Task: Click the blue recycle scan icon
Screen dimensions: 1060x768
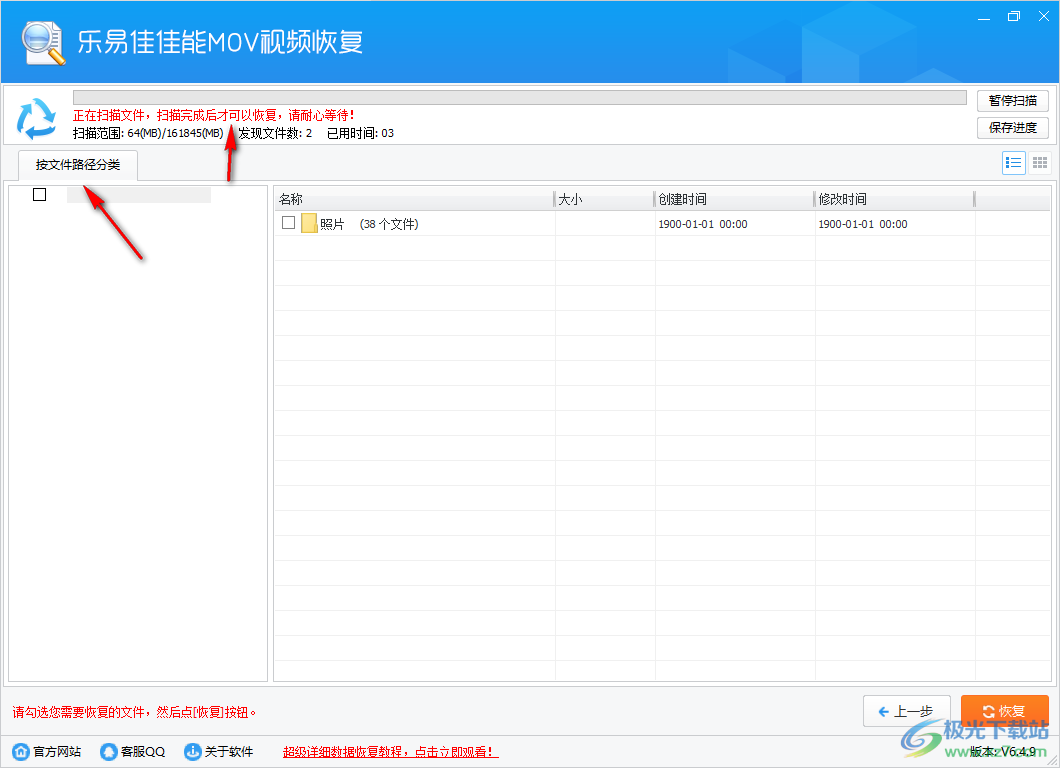Action: click(37, 118)
